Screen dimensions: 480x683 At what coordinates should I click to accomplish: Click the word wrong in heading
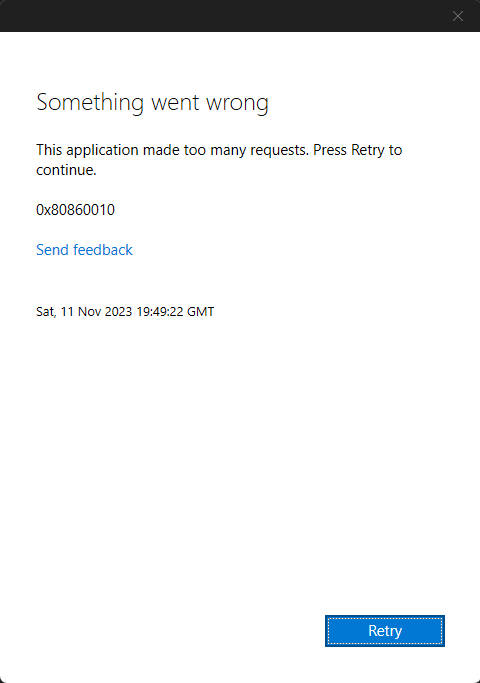pos(237,104)
